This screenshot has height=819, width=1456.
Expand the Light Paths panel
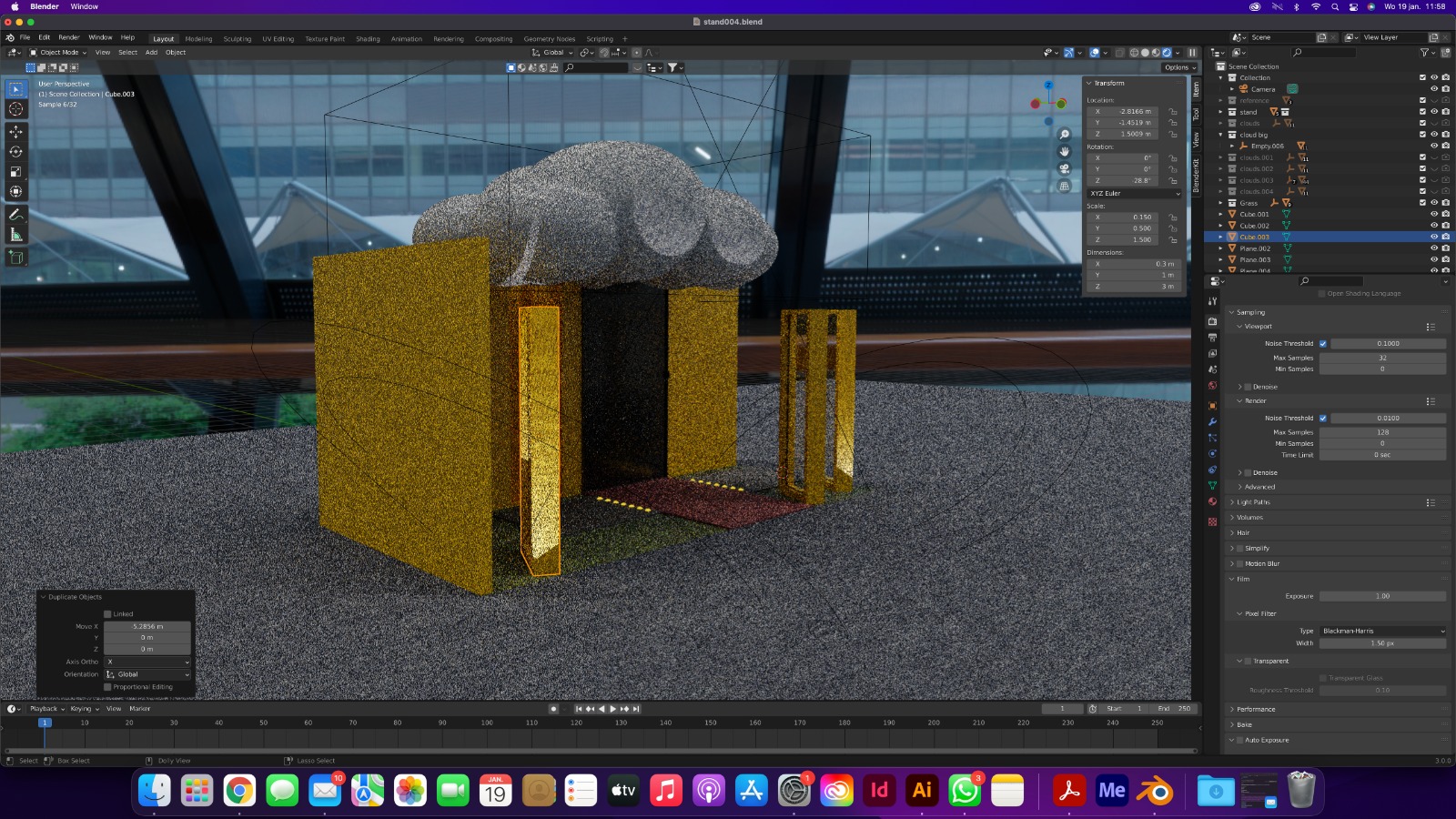pos(1253,502)
